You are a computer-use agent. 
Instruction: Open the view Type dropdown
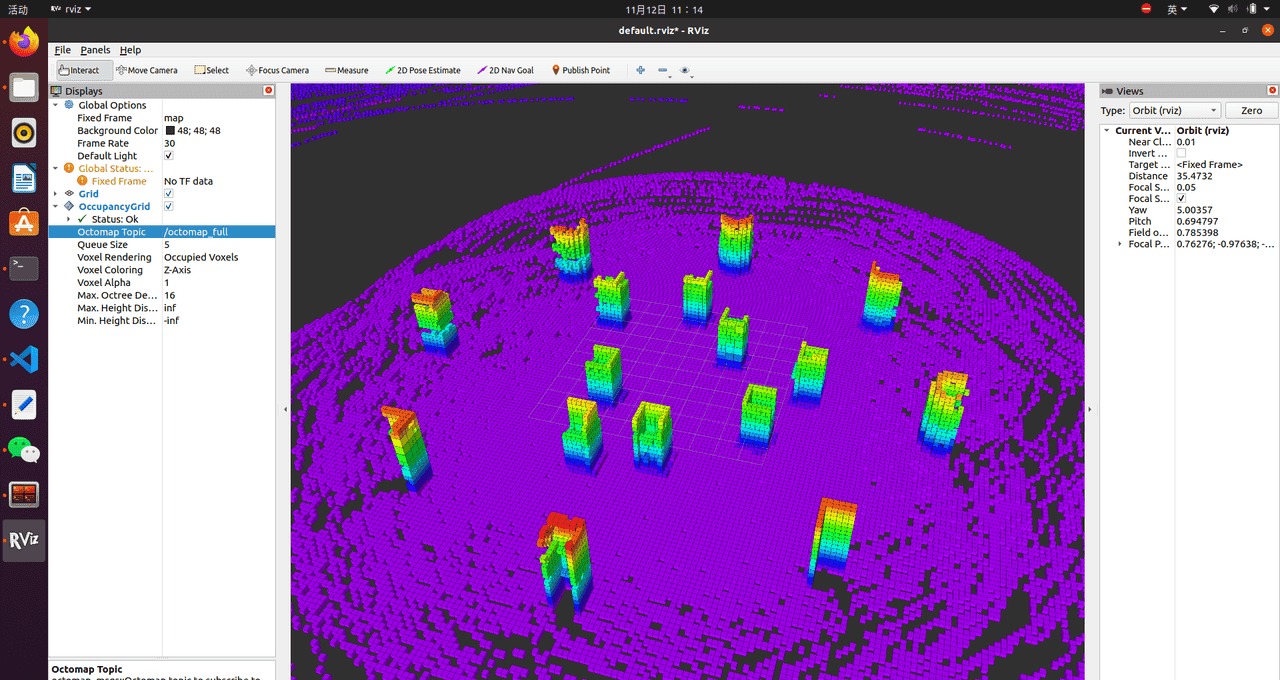click(x=1174, y=111)
